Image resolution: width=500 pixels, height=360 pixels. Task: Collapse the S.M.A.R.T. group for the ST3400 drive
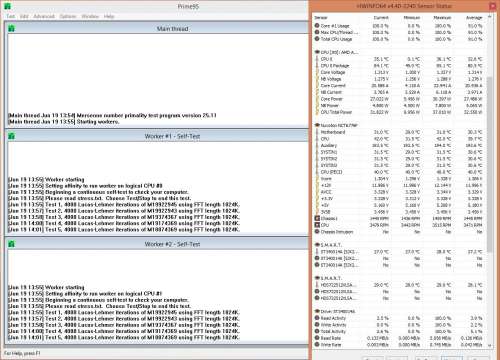click(317, 245)
